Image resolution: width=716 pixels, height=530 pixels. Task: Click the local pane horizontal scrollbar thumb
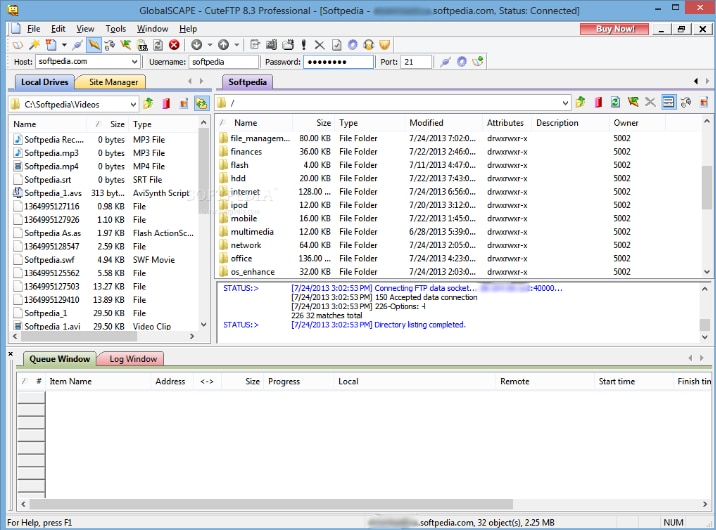click(79, 336)
